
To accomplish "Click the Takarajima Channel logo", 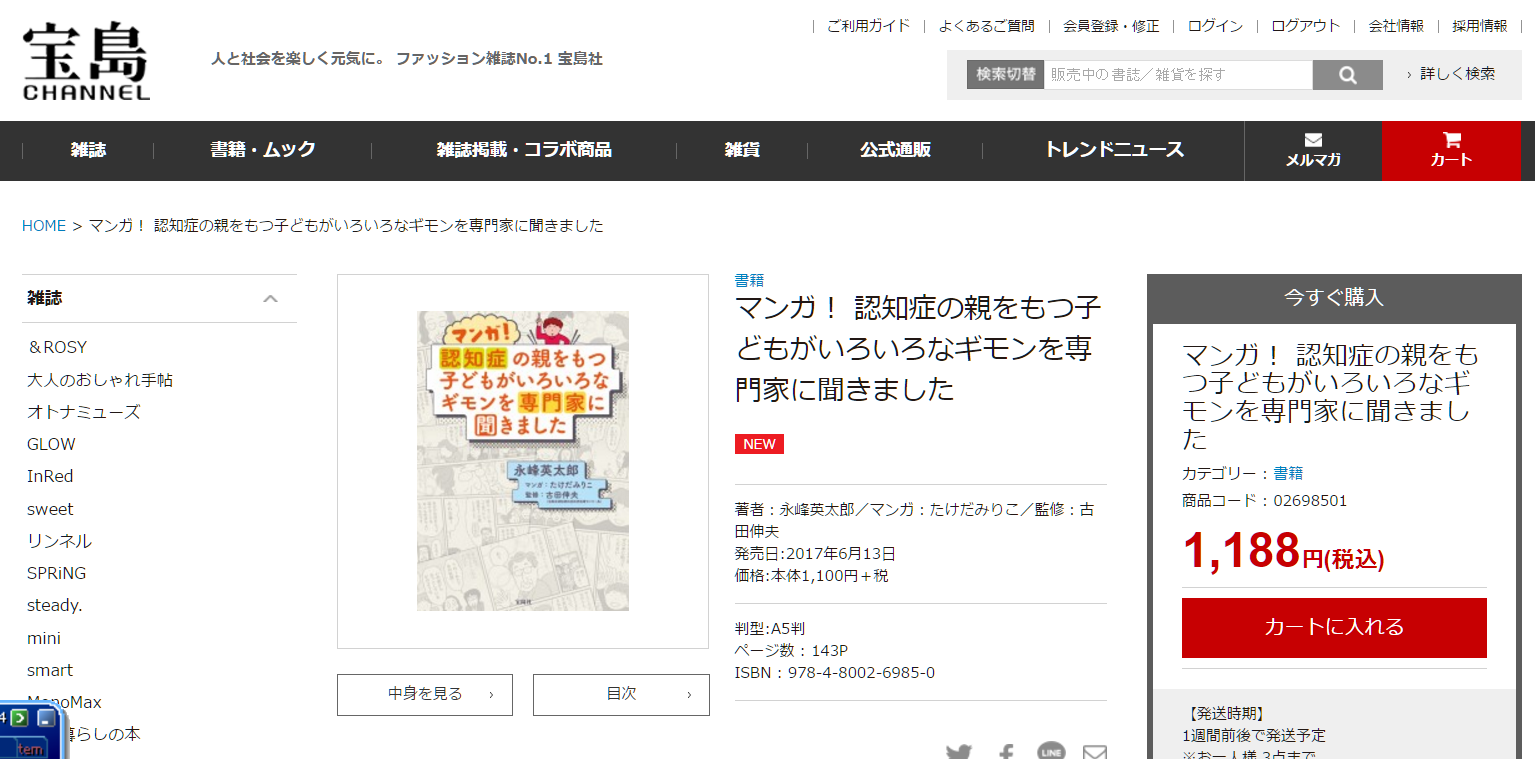I will [86, 62].
